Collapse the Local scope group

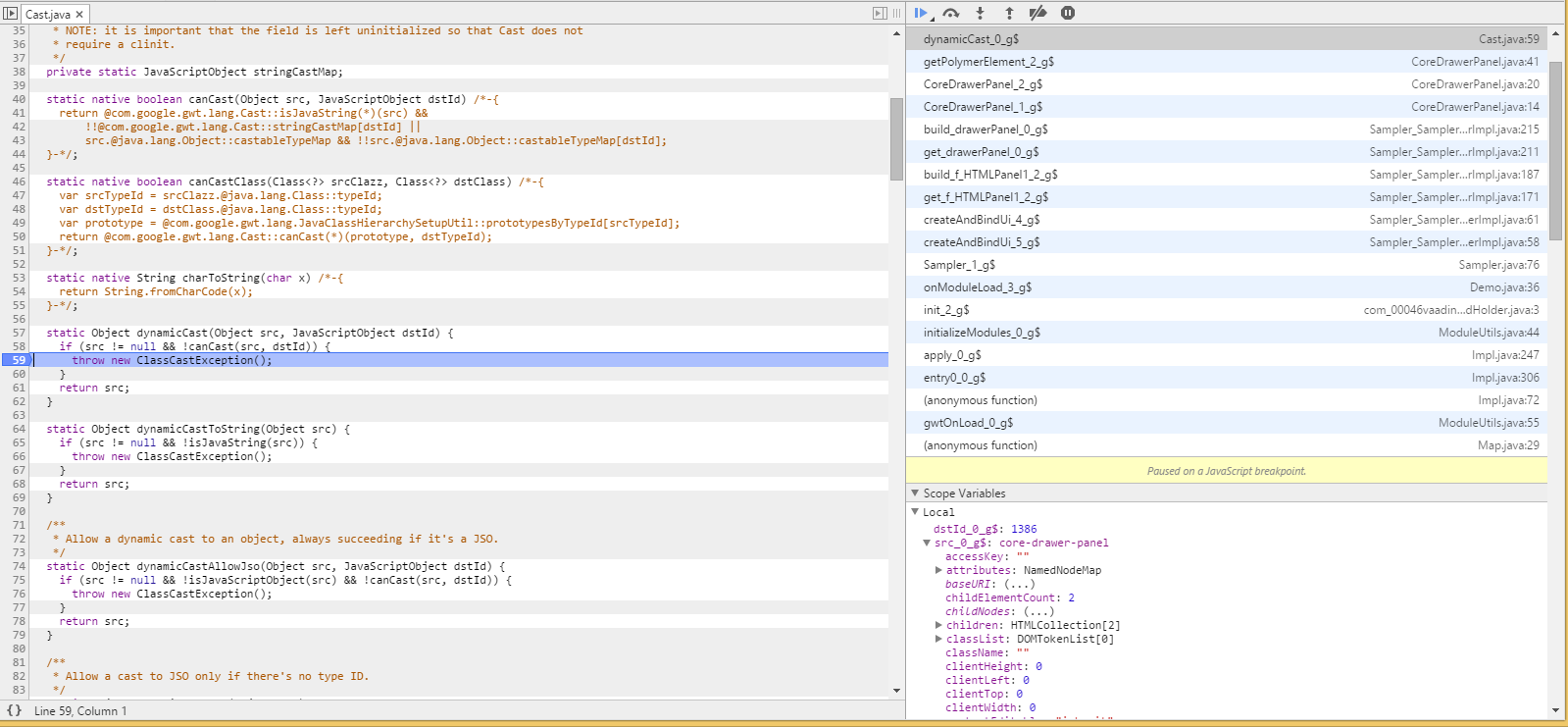tap(915, 512)
